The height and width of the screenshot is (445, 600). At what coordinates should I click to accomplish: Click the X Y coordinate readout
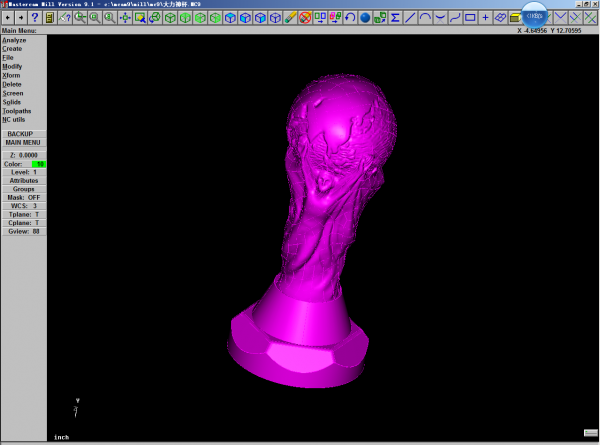pyautogui.click(x=549, y=31)
